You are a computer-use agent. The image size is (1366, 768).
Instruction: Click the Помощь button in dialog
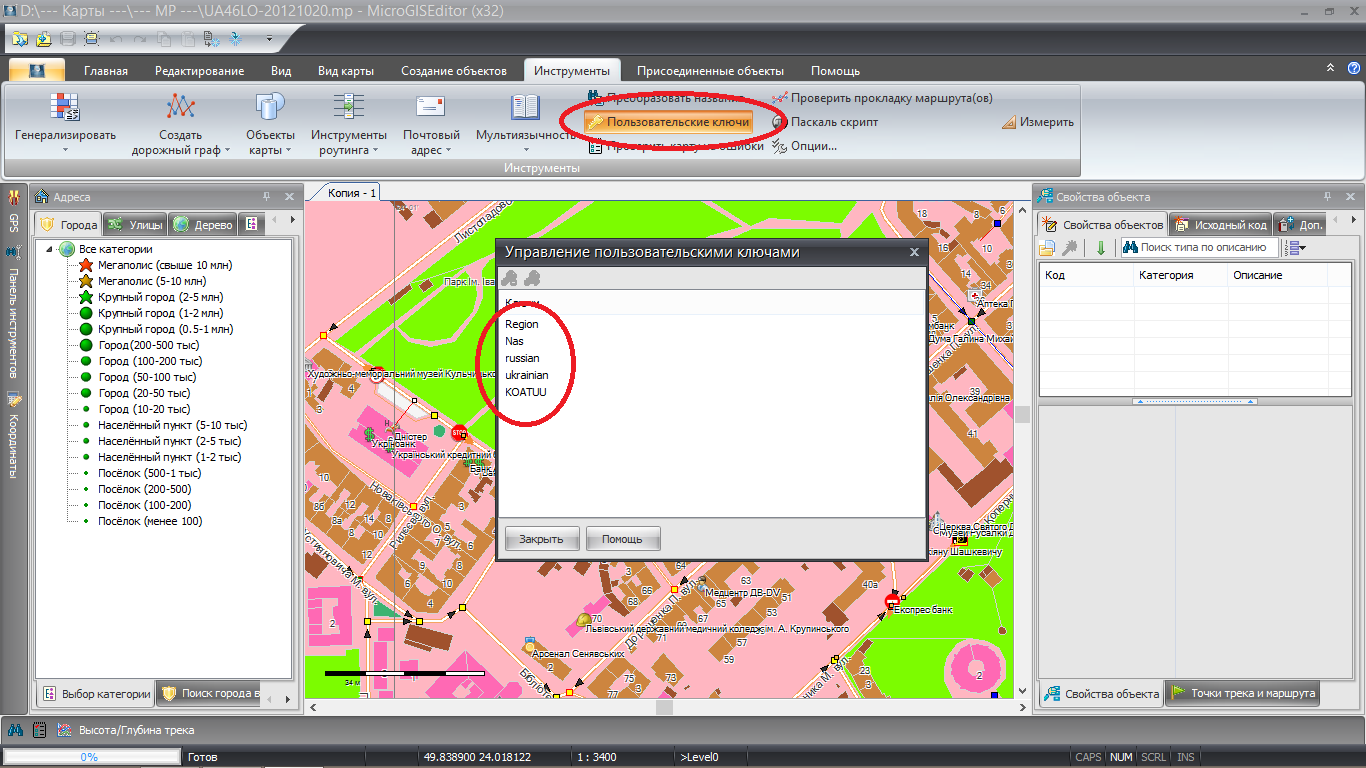pyautogui.click(x=622, y=539)
